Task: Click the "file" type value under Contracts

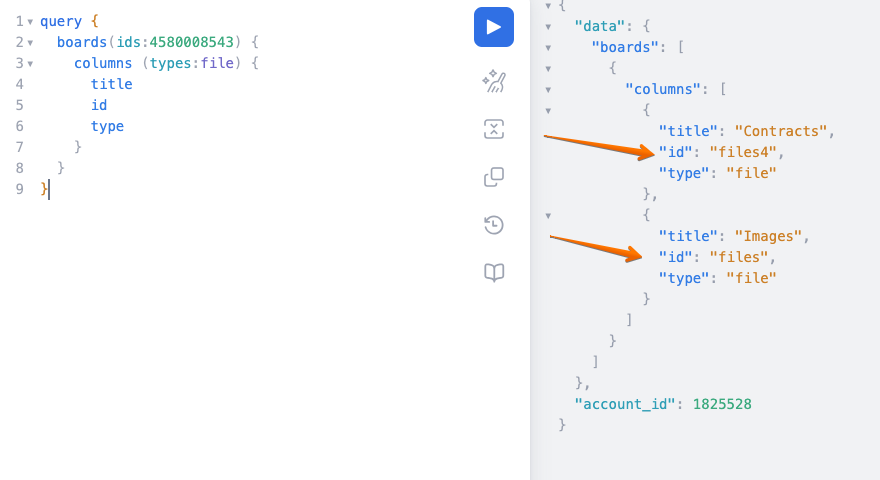Action: [751, 173]
